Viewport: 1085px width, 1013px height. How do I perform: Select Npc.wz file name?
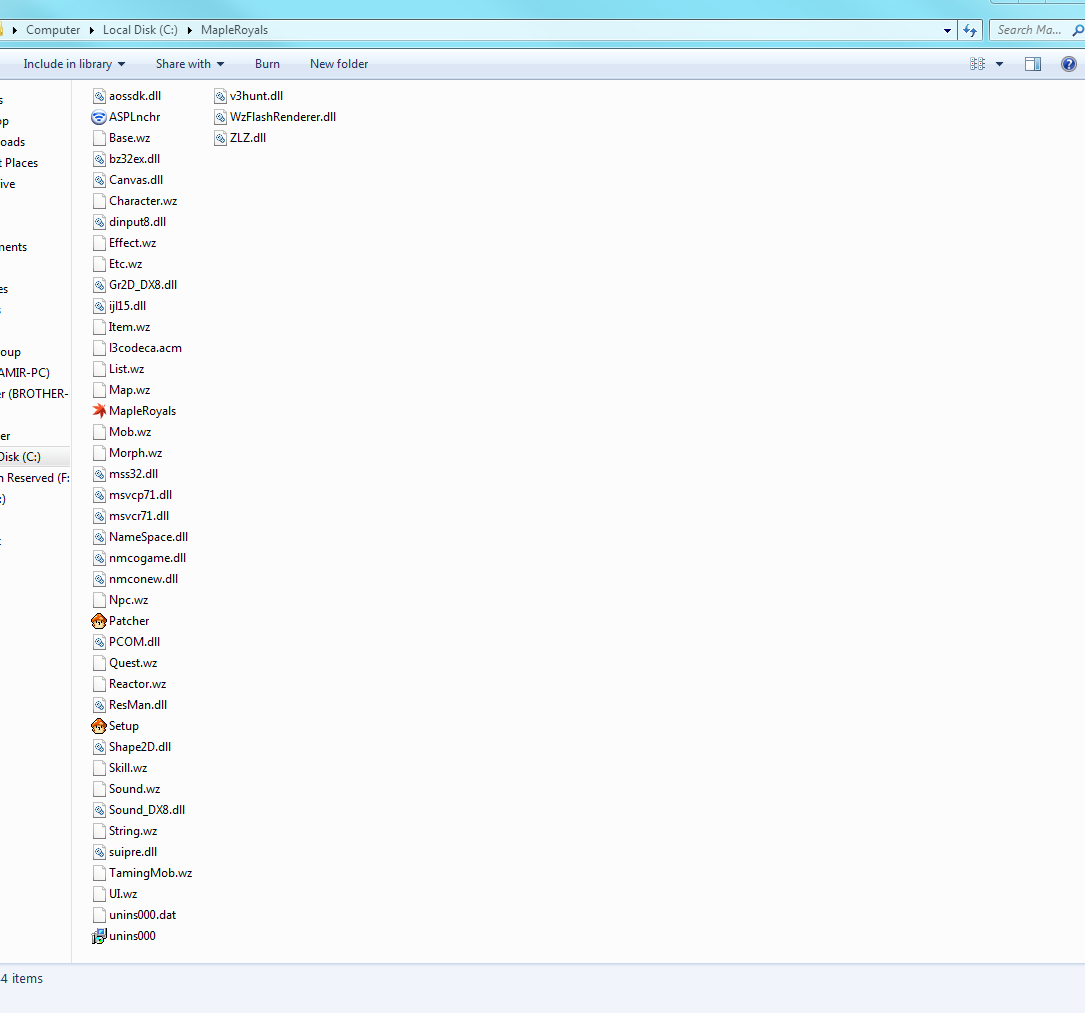129,601
